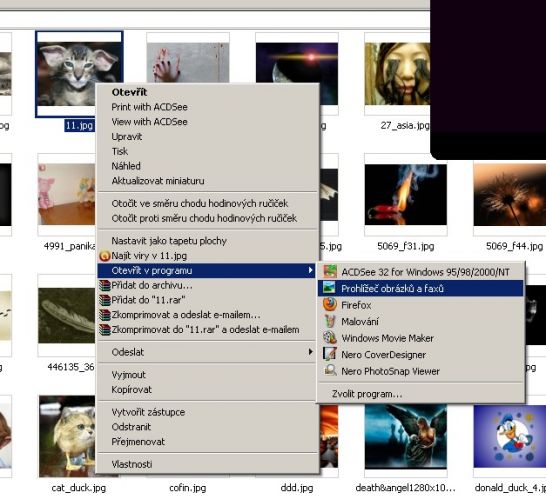Screen dimensions: 546x499
Task: Select the 4991_panika thumbnail
Action: (66, 194)
